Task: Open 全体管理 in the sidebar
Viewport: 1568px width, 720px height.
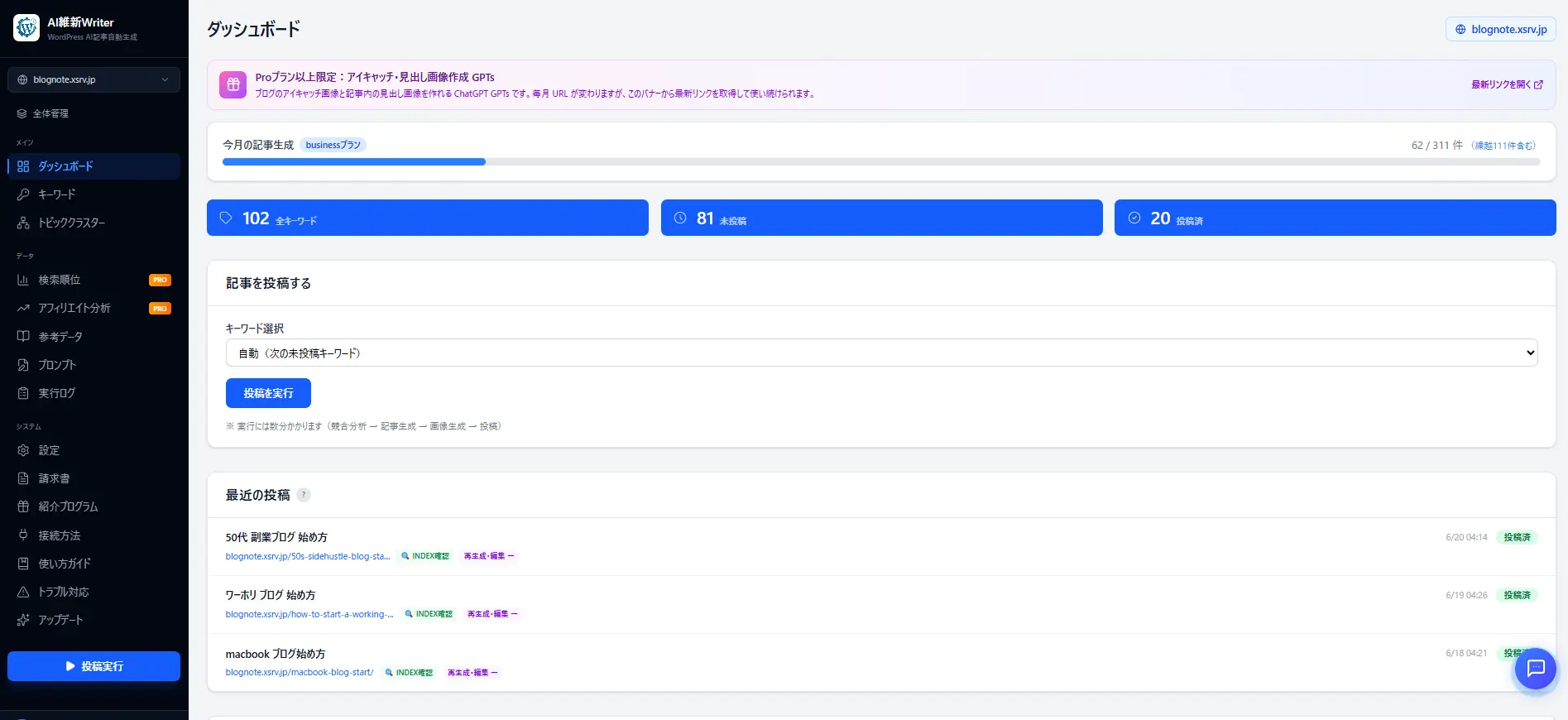Action: click(94, 113)
